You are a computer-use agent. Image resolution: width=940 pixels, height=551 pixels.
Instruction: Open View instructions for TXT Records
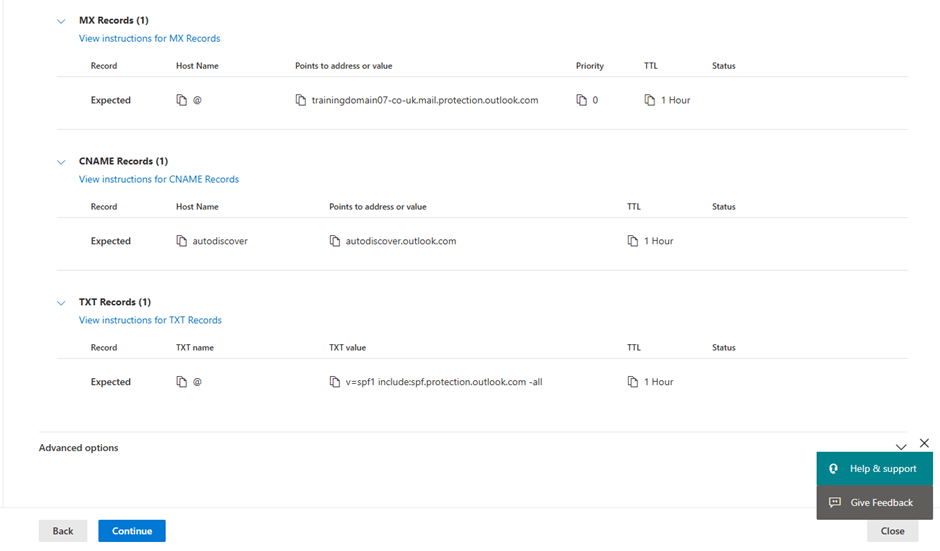tap(150, 320)
